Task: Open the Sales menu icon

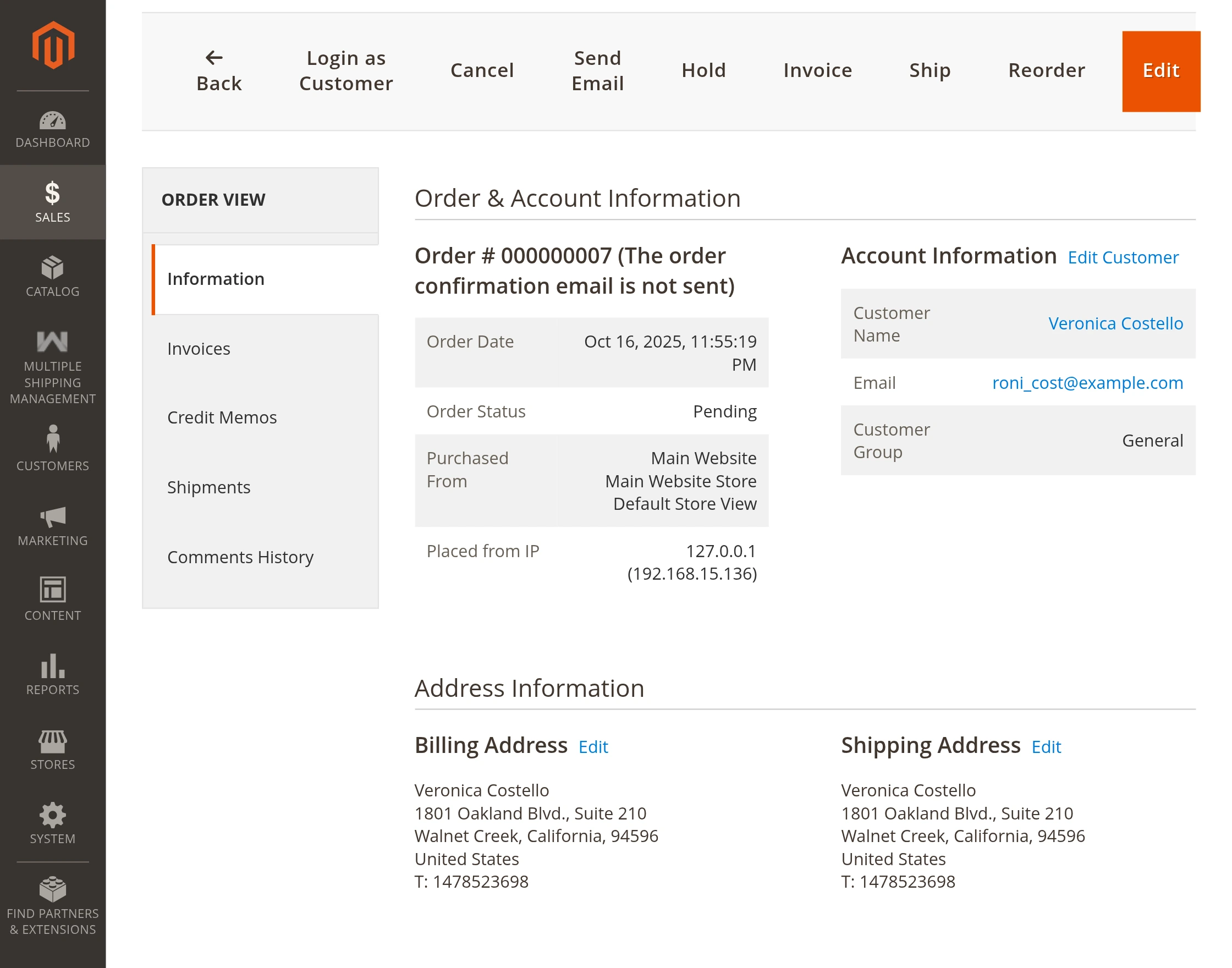Action: (x=53, y=193)
